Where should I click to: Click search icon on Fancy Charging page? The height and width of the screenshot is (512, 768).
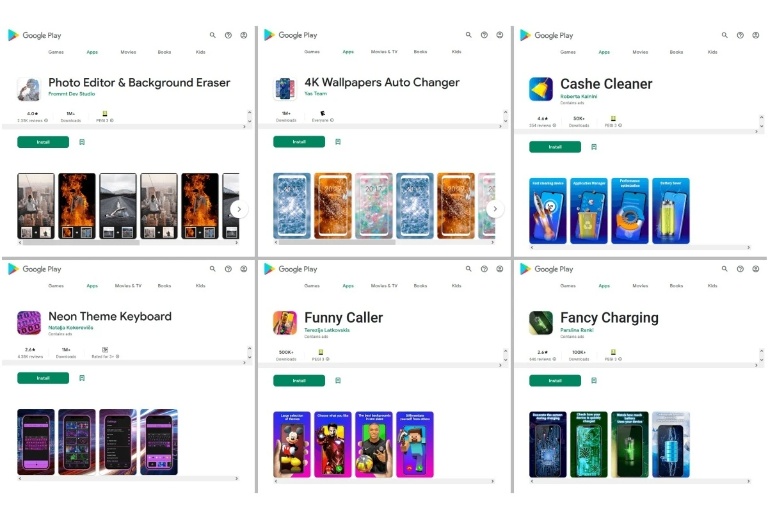click(x=724, y=269)
